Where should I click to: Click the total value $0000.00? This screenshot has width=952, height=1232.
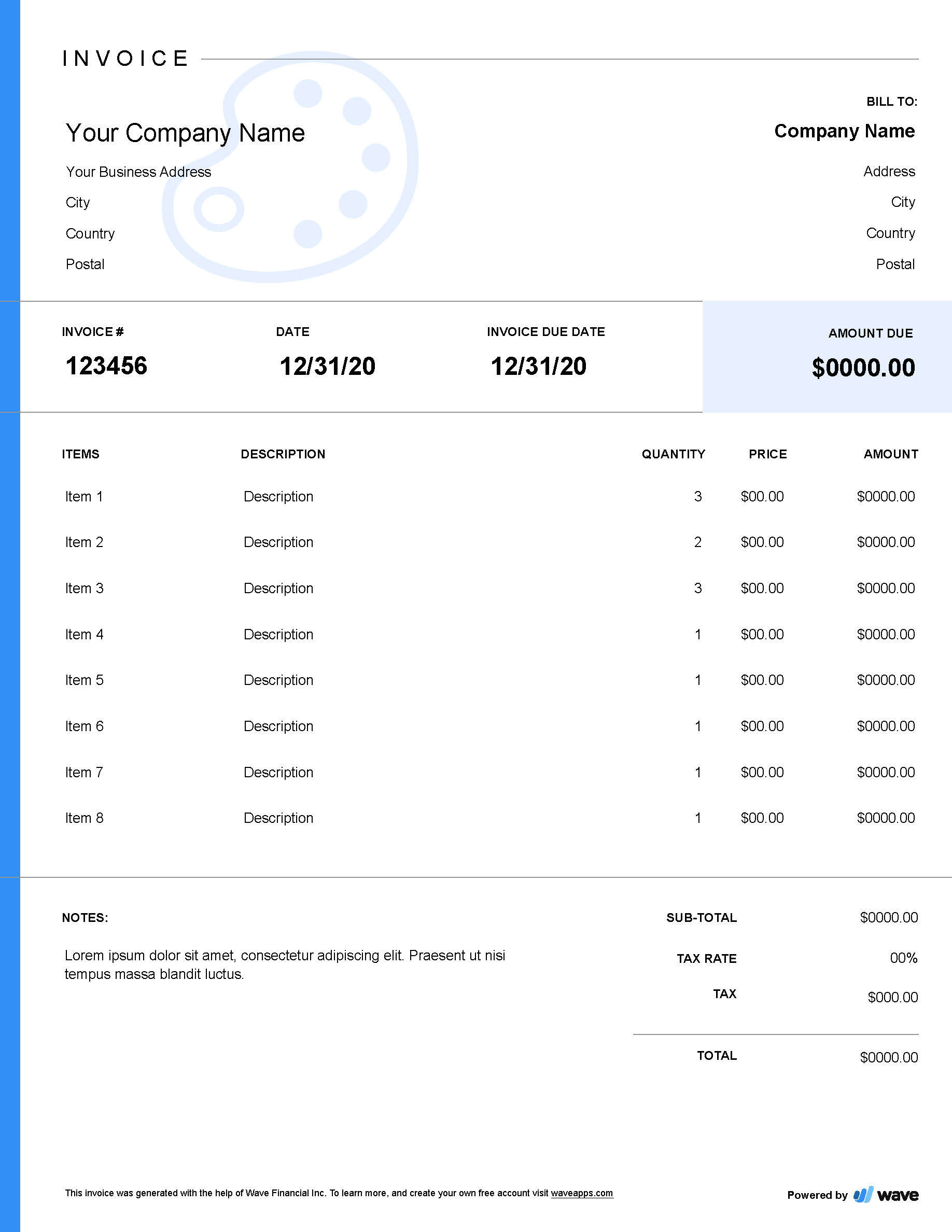[x=889, y=1057]
